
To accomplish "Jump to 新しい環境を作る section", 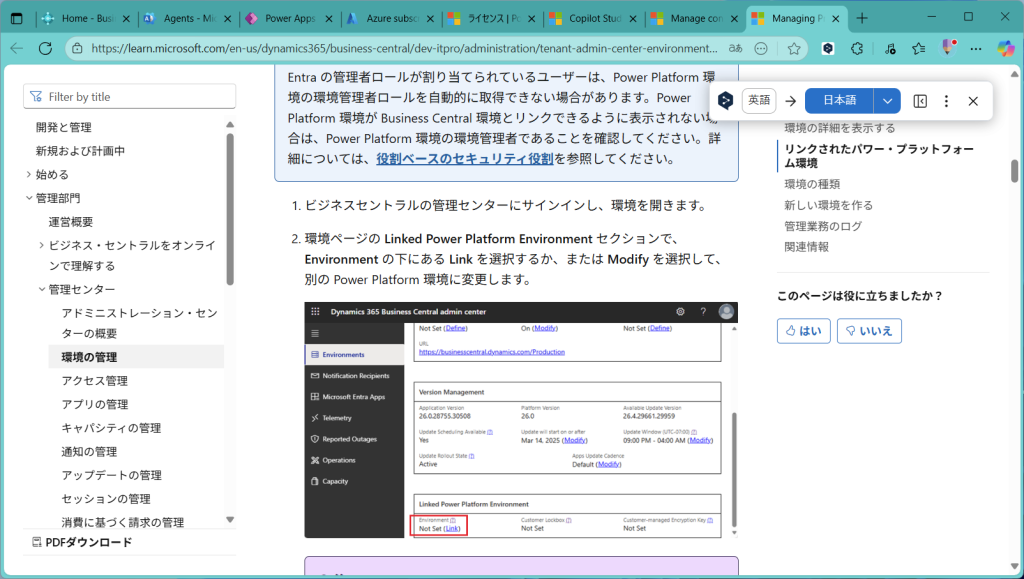I will (829, 205).
